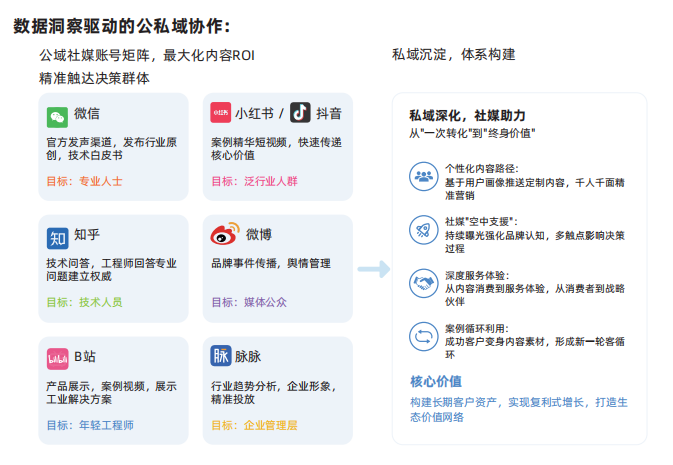673x465 pixels.
Task: Click the circular arrows recycle icon
Action: pyautogui.click(x=424, y=336)
